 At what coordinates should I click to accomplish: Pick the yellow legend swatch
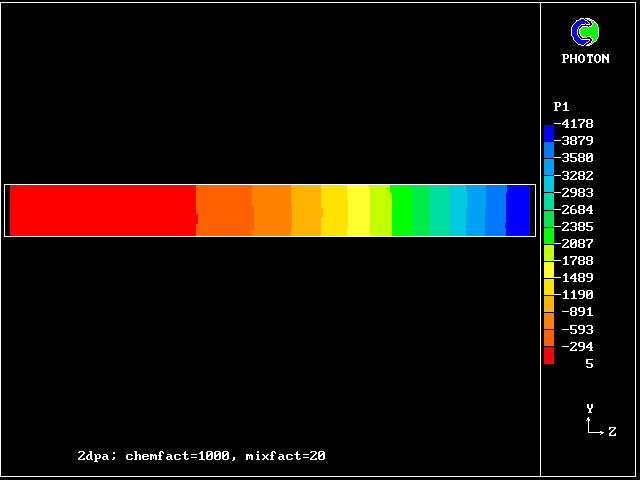(x=549, y=270)
